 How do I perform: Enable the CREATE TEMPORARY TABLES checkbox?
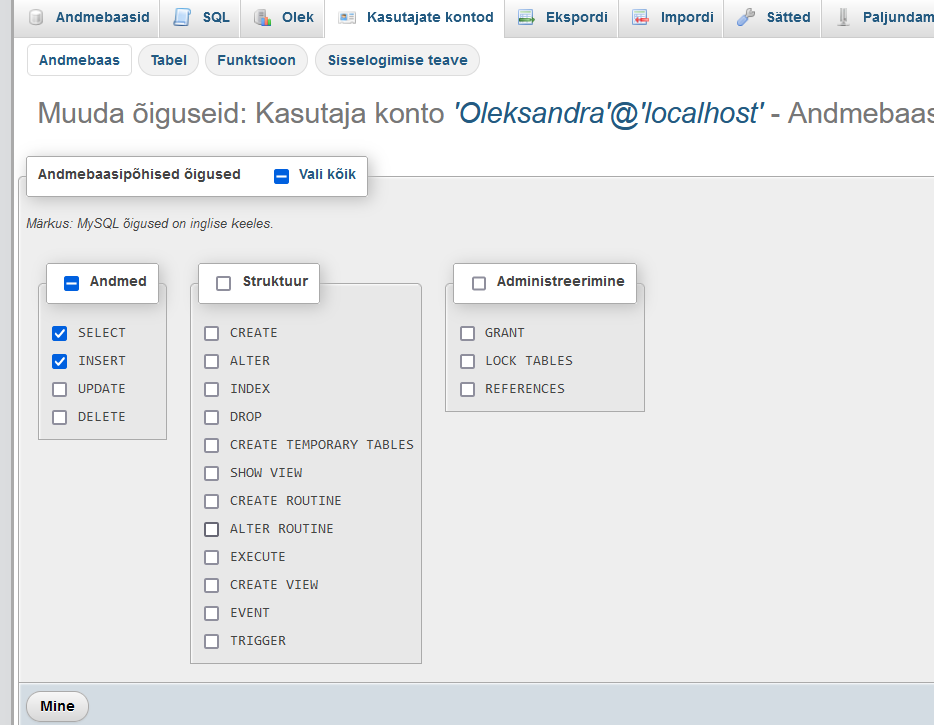coord(211,445)
